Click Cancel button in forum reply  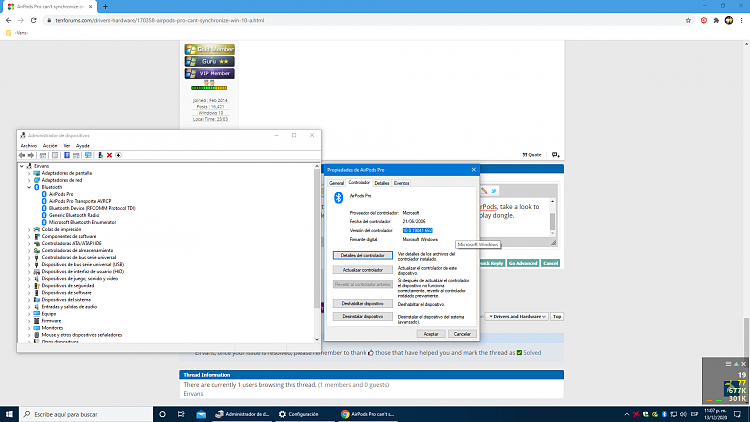[x=551, y=263]
